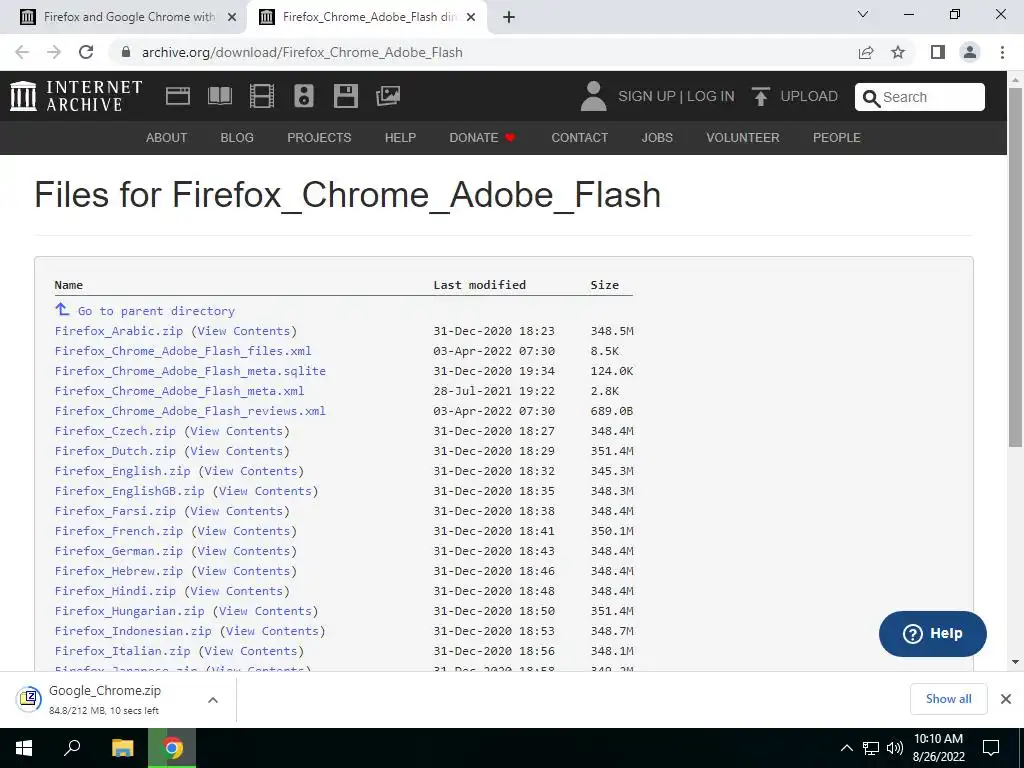The height and width of the screenshot is (768, 1024).
Task: Open the VOLUNTEER menu item
Action: (743, 138)
